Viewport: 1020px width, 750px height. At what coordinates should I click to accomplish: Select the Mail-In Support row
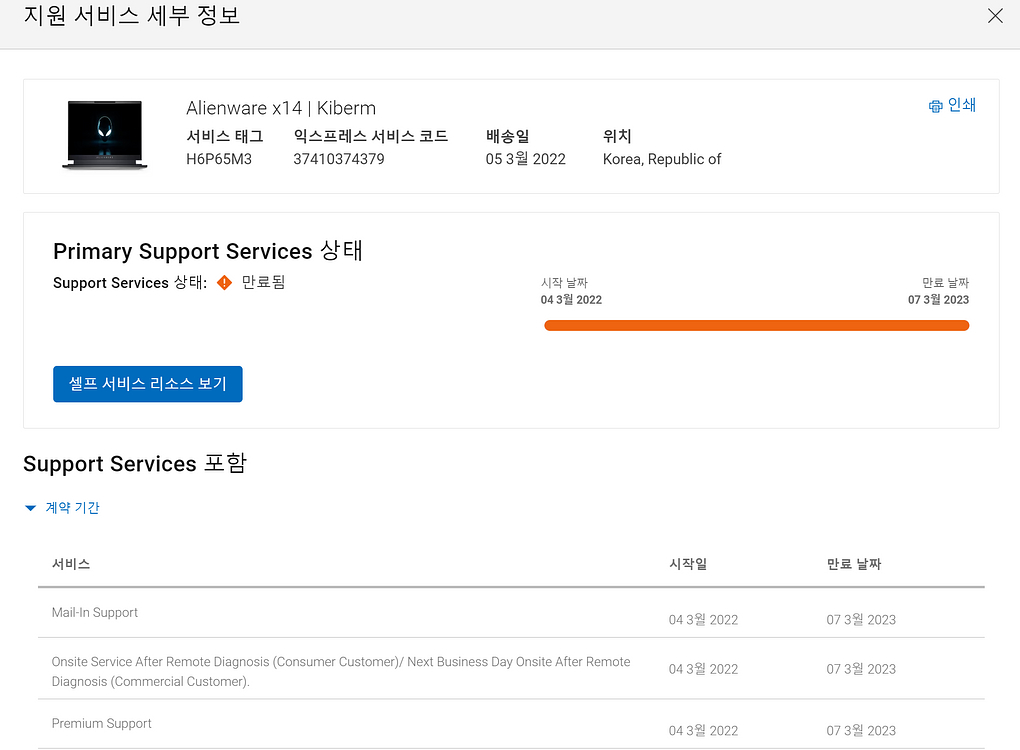click(x=95, y=613)
